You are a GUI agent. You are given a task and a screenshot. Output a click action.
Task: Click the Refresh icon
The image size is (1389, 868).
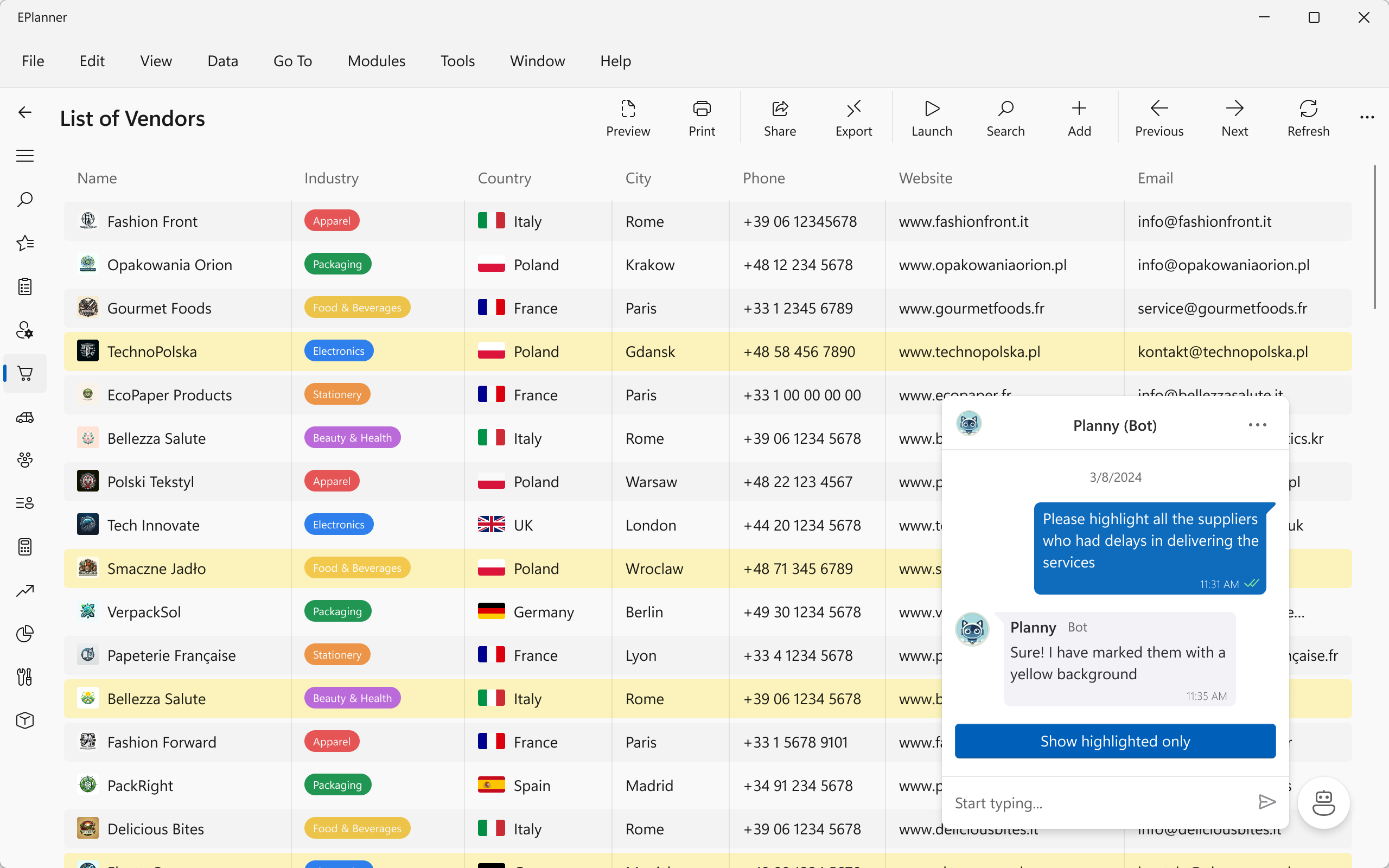coord(1308,118)
